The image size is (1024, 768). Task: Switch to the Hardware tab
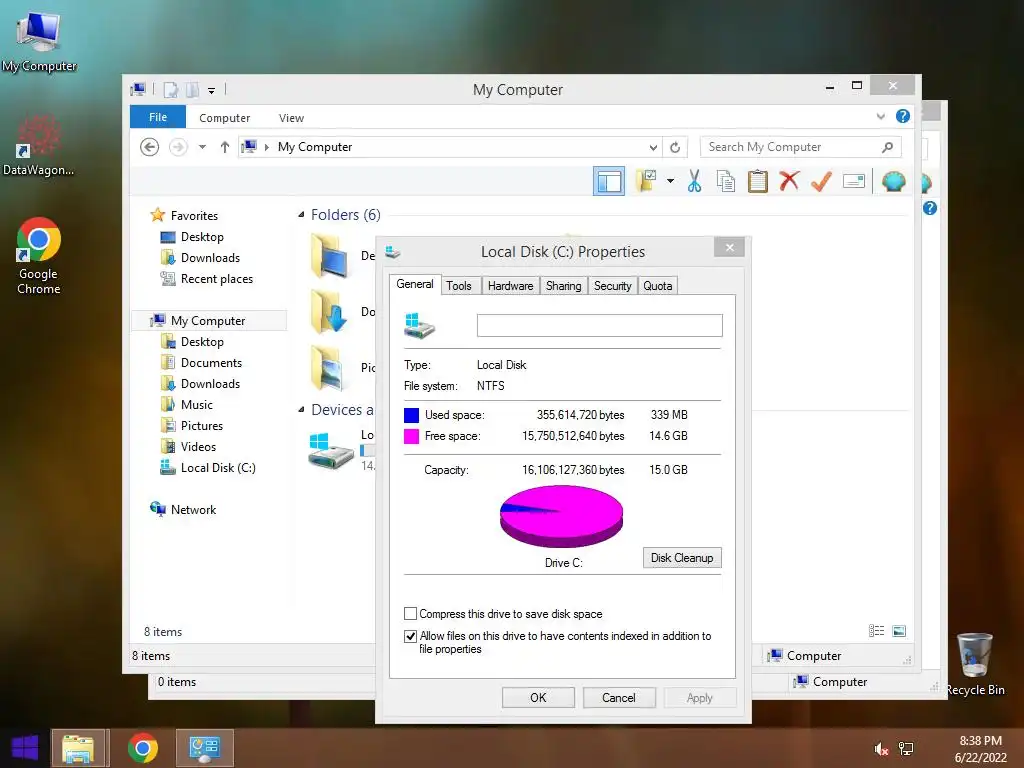pos(510,285)
